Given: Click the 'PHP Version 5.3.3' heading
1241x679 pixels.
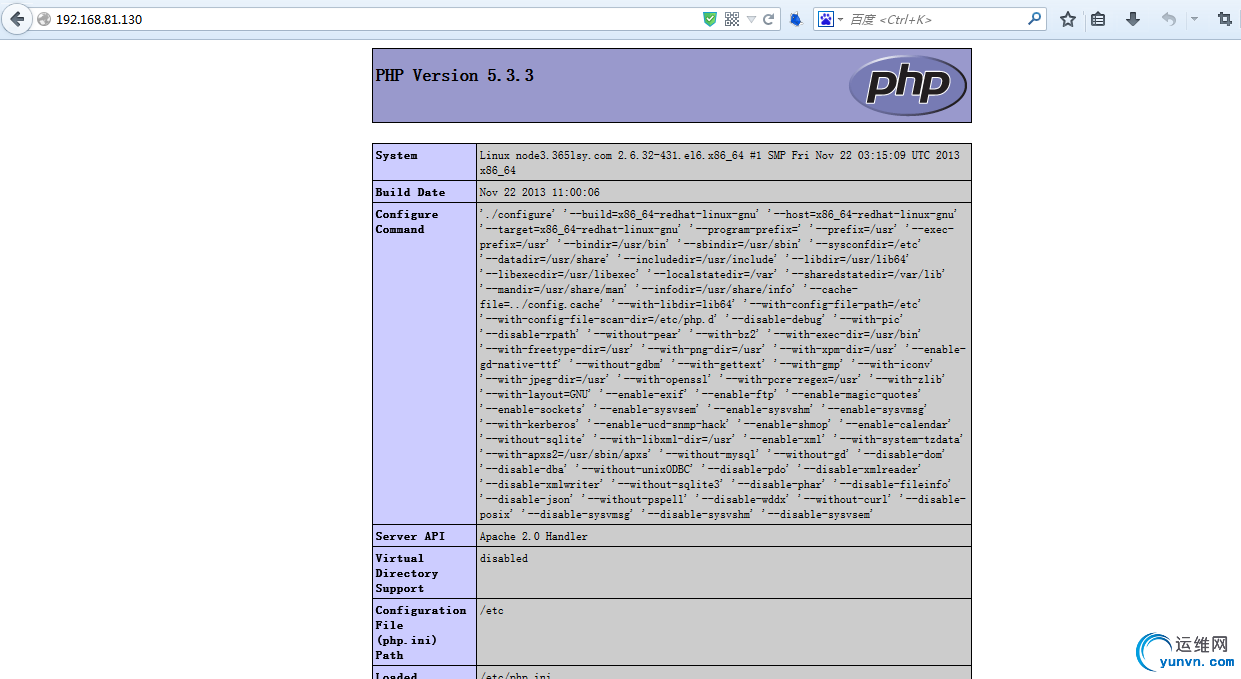Looking at the screenshot, I should [454, 76].
